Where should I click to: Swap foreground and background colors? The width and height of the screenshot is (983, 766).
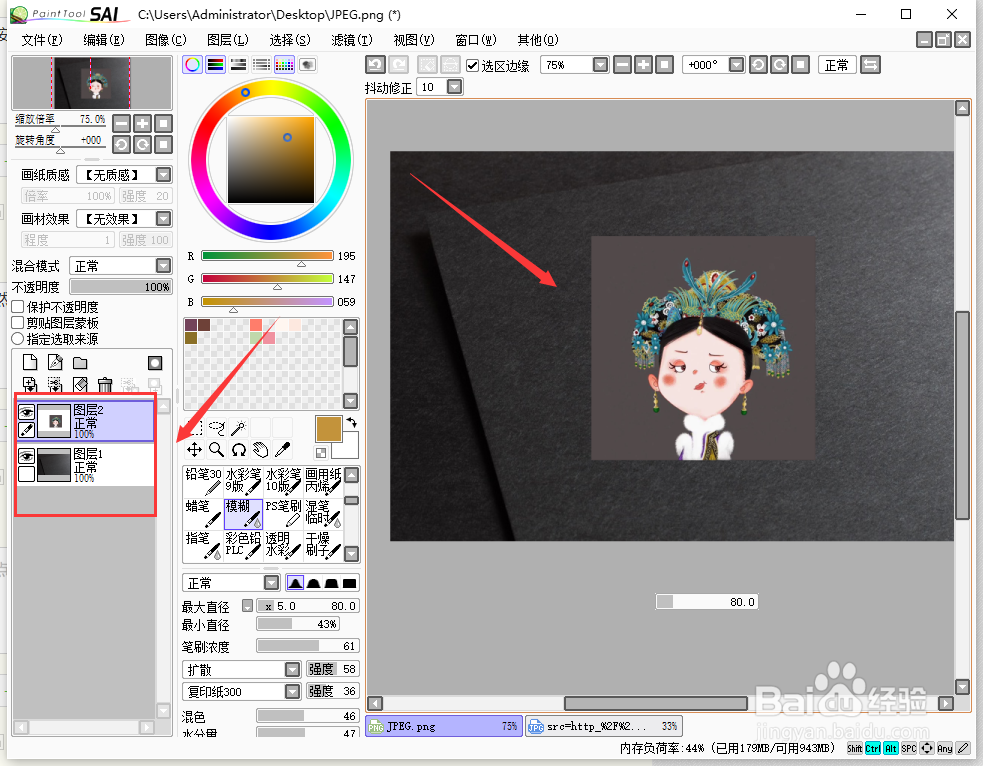[x=352, y=422]
